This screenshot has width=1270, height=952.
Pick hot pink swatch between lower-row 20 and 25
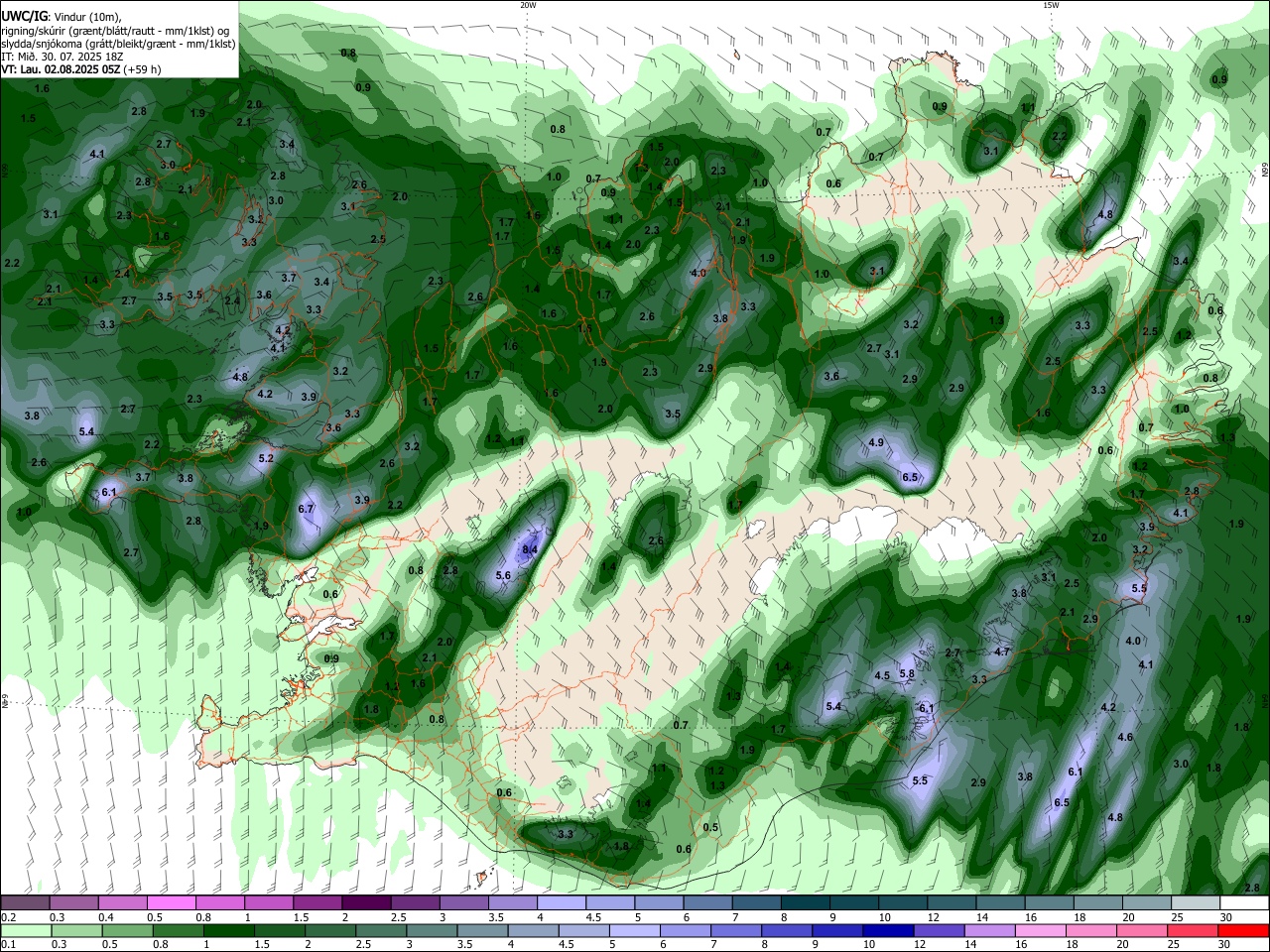pos(1142,930)
